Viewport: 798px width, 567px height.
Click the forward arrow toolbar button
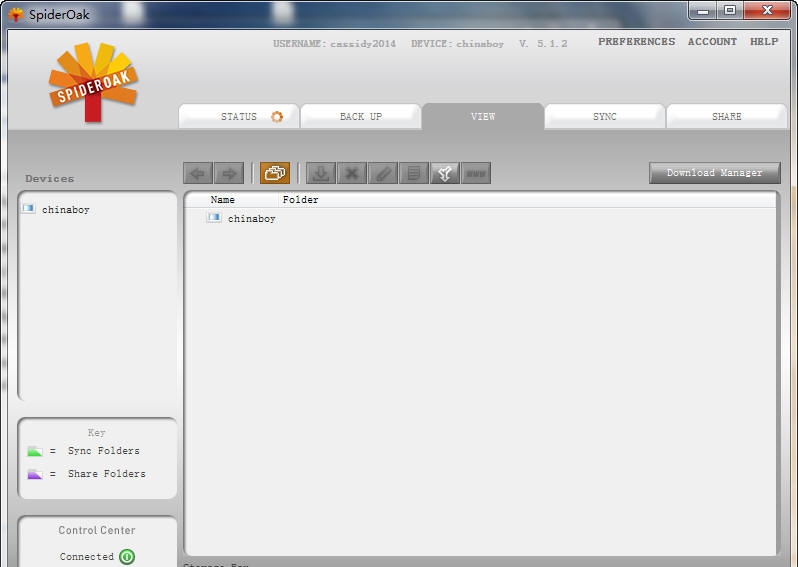229,174
